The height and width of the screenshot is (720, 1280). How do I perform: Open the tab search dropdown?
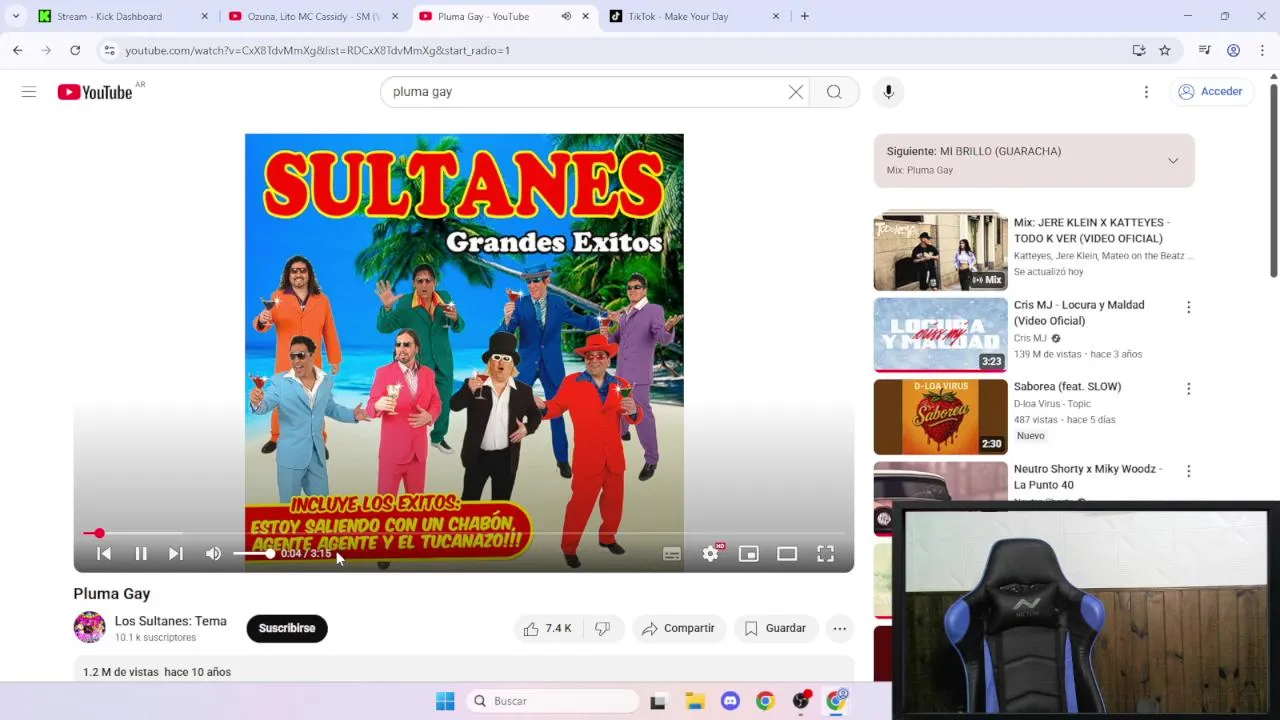coord(16,16)
